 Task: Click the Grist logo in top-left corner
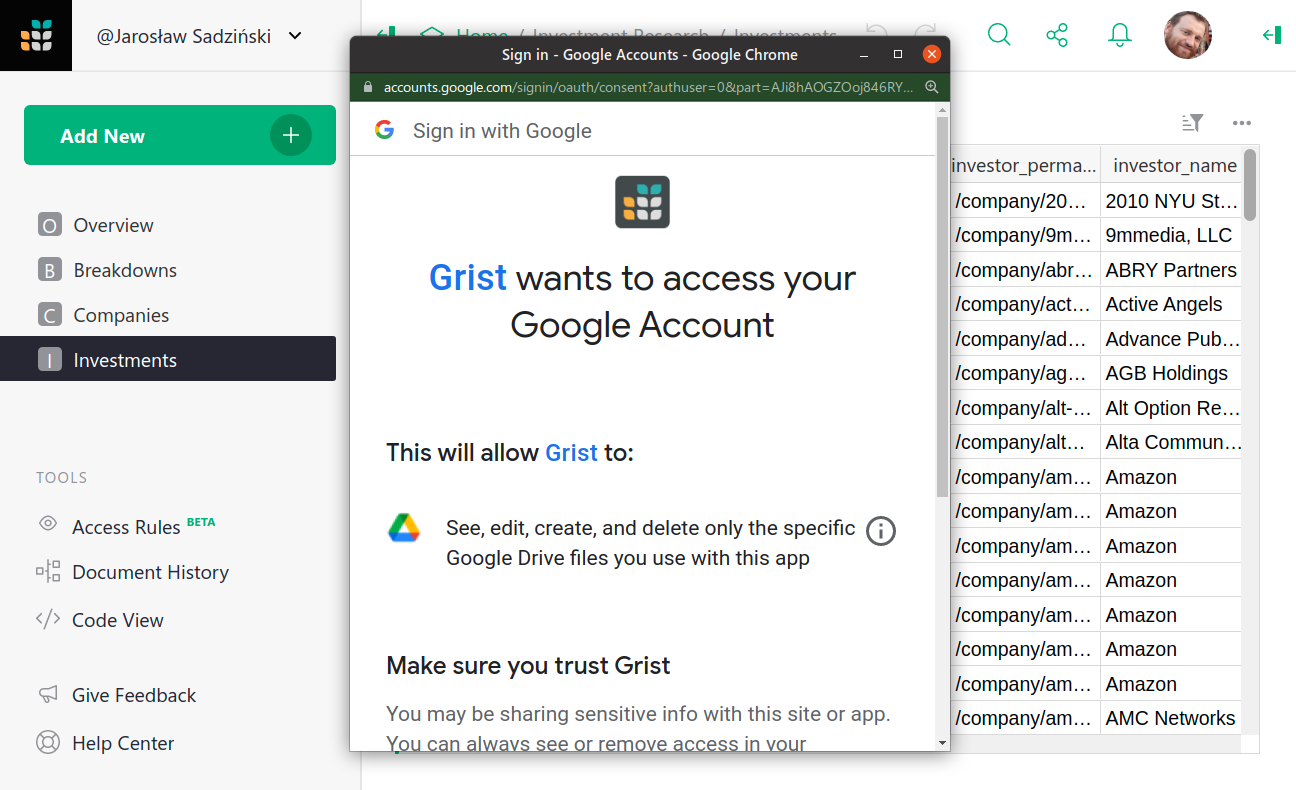tap(36, 35)
